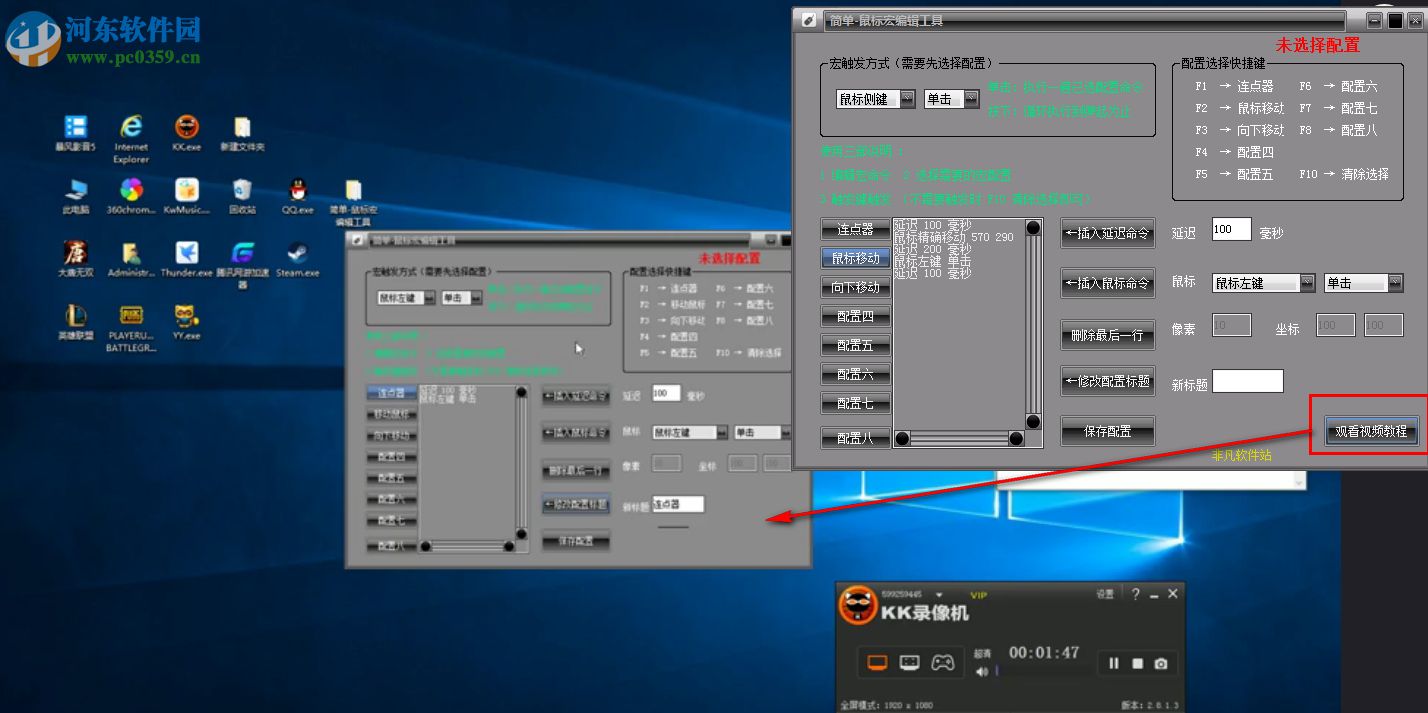Select the 配置八 config tab
The width and height of the screenshot is (1428, 713).
[x=855, y=437]
